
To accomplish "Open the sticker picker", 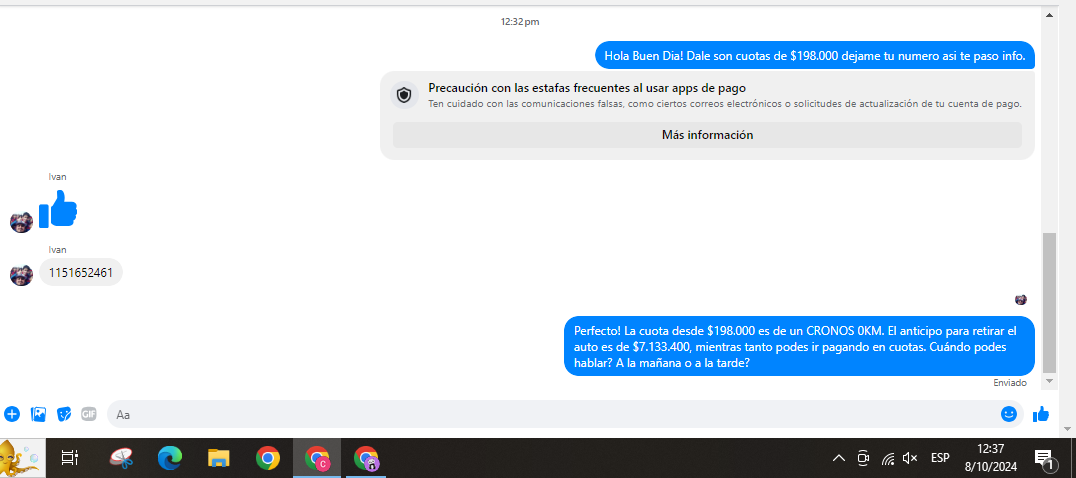I will (x=64, y=414).
